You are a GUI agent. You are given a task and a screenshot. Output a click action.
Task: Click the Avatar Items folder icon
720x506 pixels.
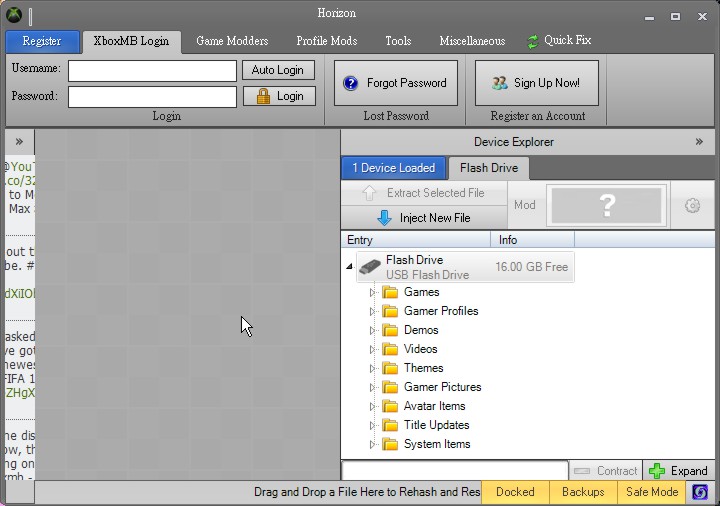tap(390, 406)
